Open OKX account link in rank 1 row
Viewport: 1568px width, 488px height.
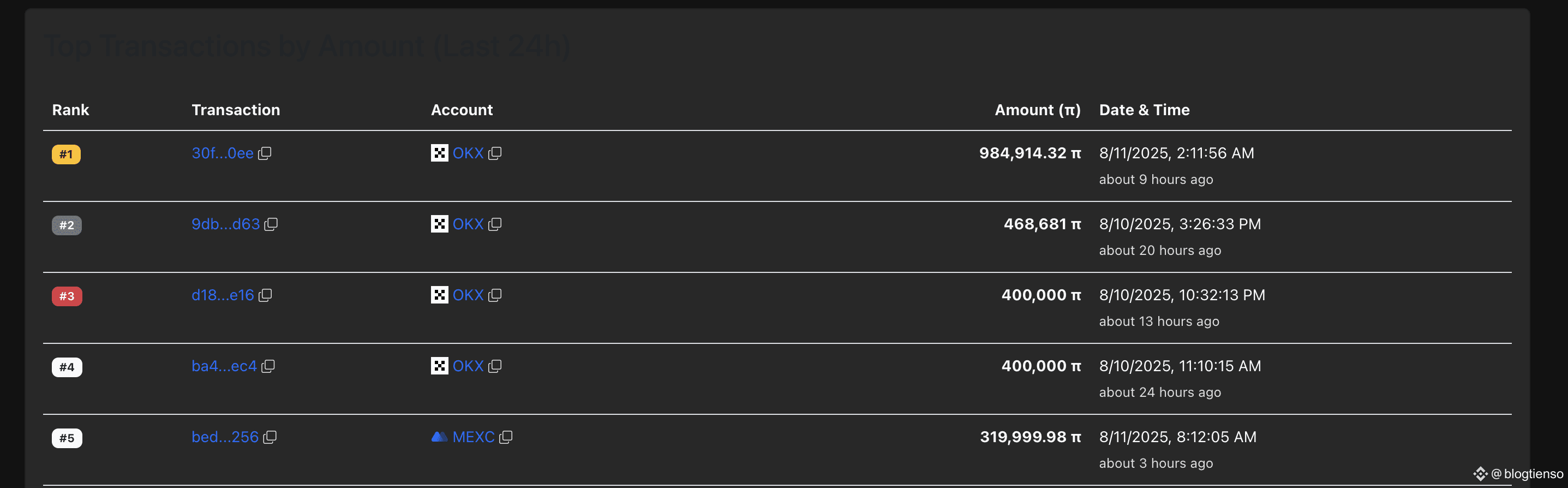(x=468, y=153)
